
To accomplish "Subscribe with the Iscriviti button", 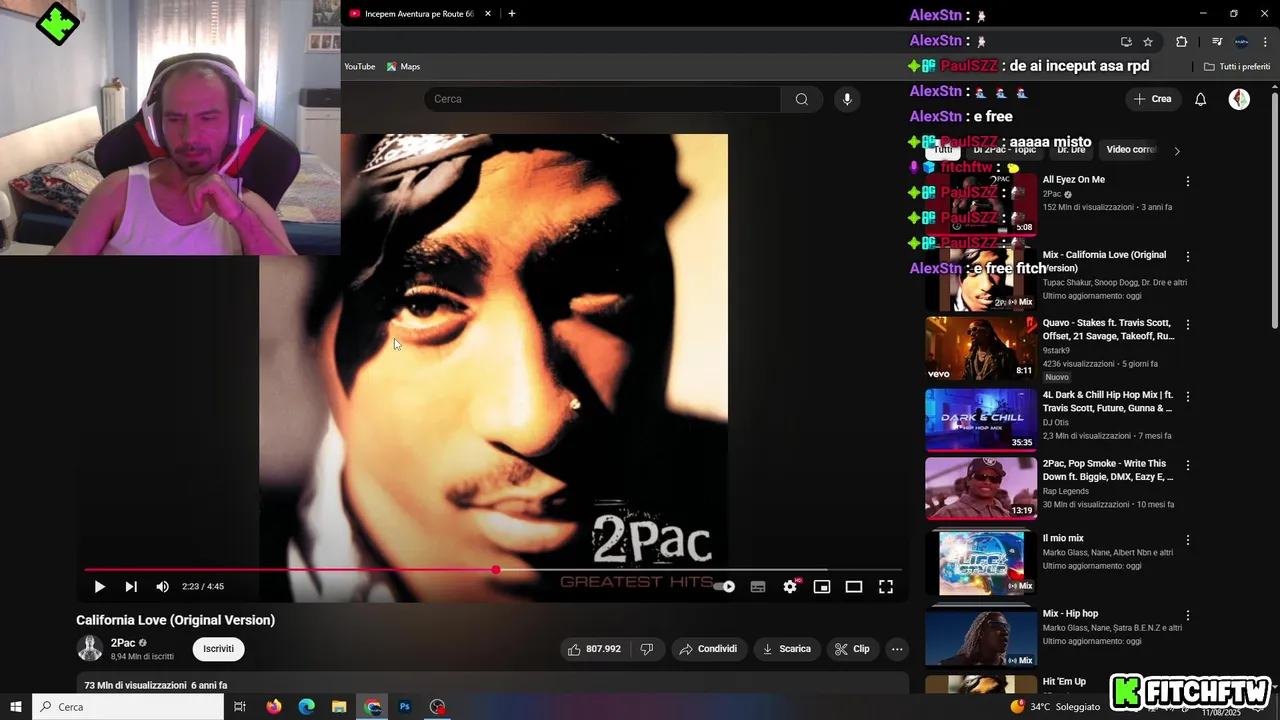I will [218, 649].
